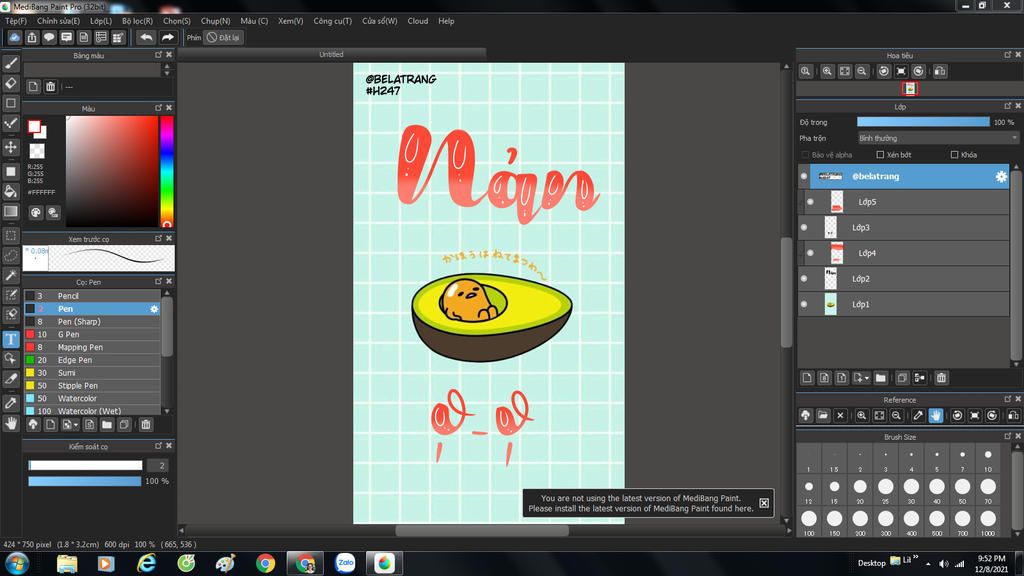Viewport: 1024px width, 576px height.
Task: Delete brush with trash icon in brush panel
Action: pyautogui.click(x=146, y=424)
